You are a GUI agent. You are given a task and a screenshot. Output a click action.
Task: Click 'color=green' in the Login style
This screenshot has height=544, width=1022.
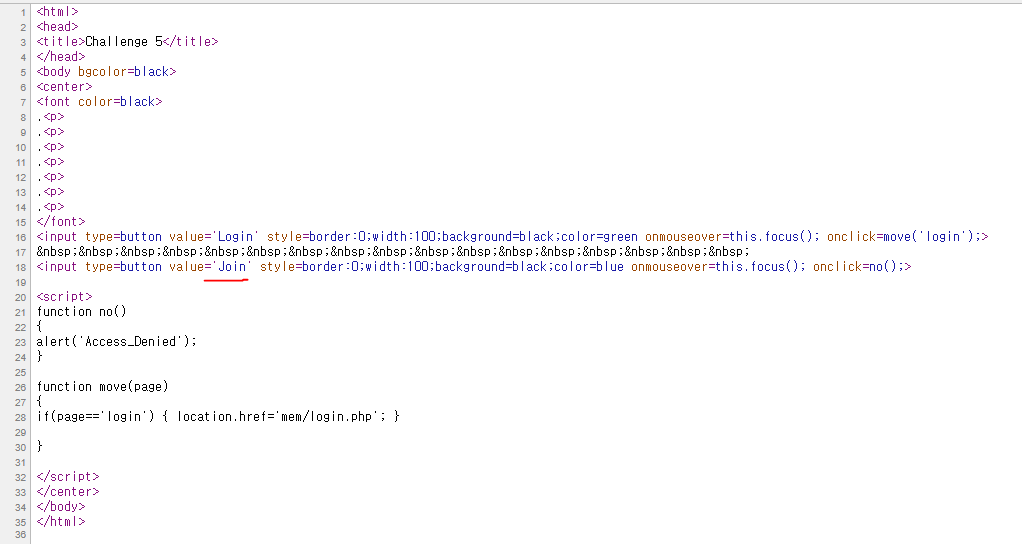(599, 236)
